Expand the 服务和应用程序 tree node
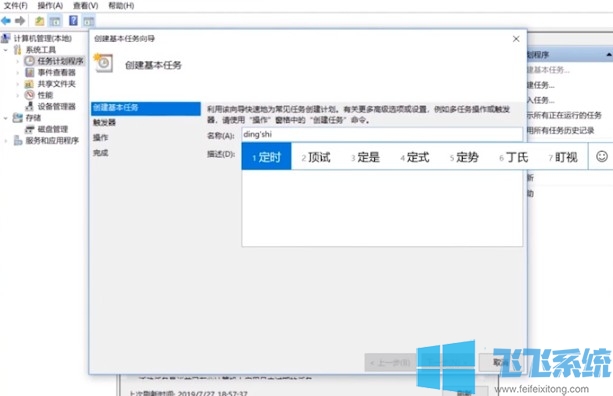The width and height of the screenshot is (613, 396). (5, 141)
